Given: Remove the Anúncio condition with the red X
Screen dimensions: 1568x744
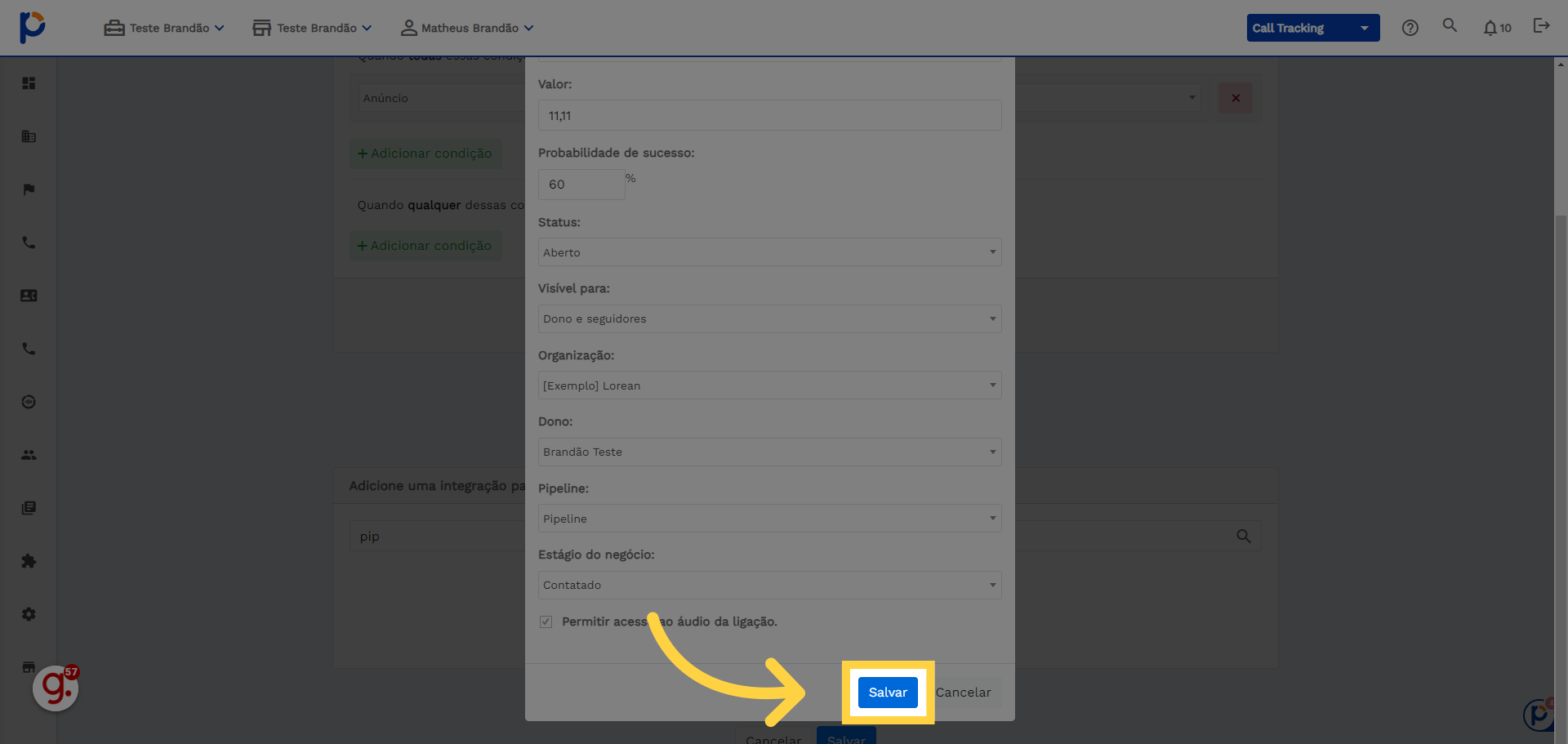Looking at the screenshot, I should tap(1236, 98).
